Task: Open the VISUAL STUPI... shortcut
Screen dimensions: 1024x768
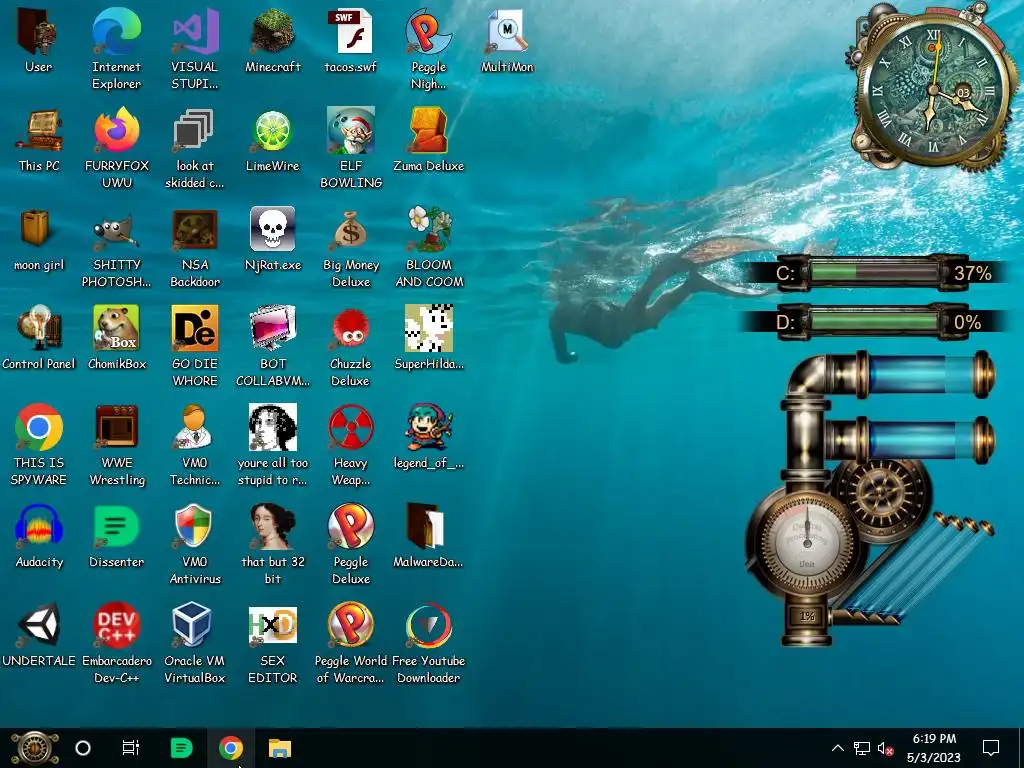Action: coord(195,48)
